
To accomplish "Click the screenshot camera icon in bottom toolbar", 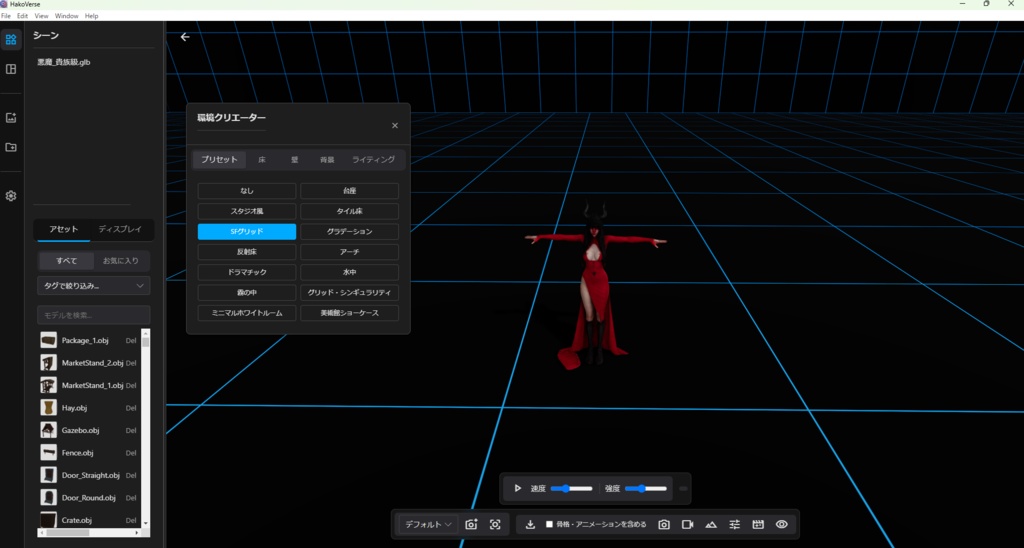I will [x=663, y=524].
